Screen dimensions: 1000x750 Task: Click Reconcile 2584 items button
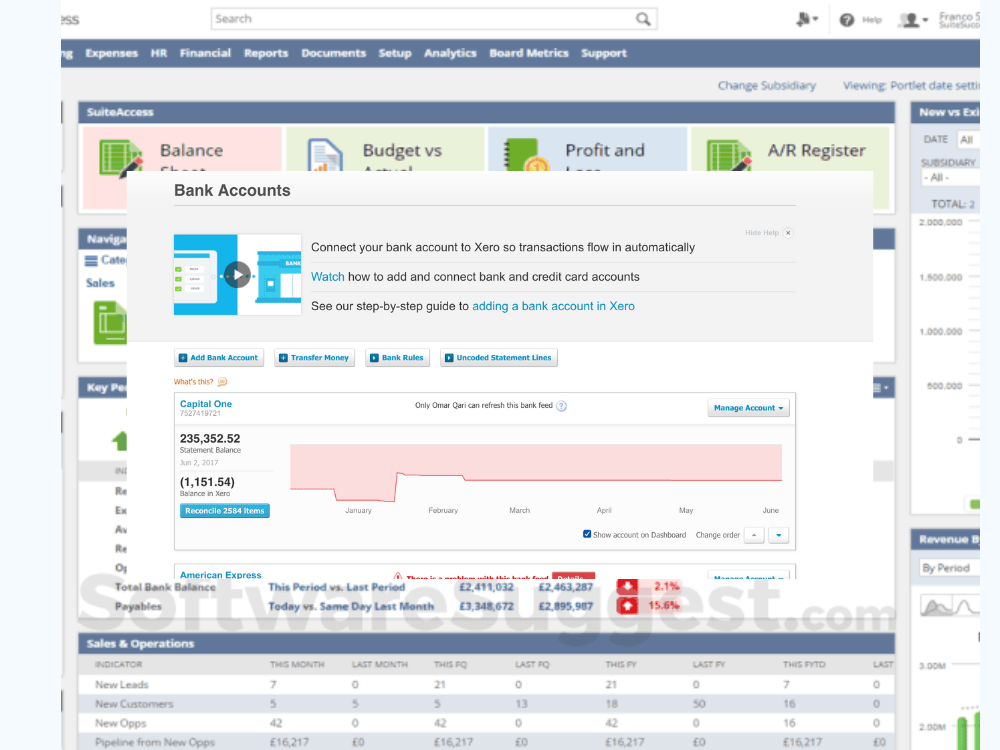point(224,511)
